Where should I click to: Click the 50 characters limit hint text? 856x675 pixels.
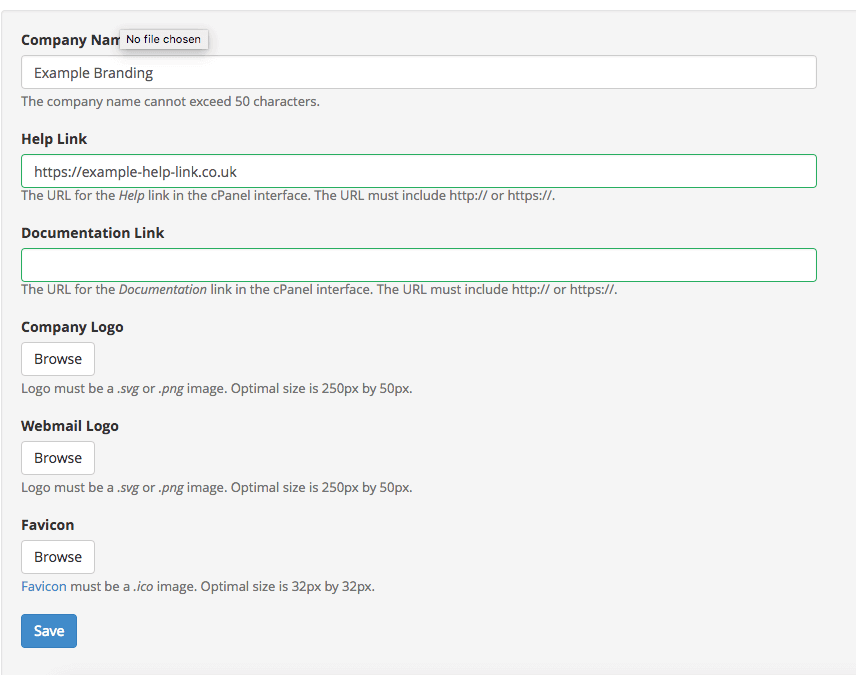click(170, 102)
